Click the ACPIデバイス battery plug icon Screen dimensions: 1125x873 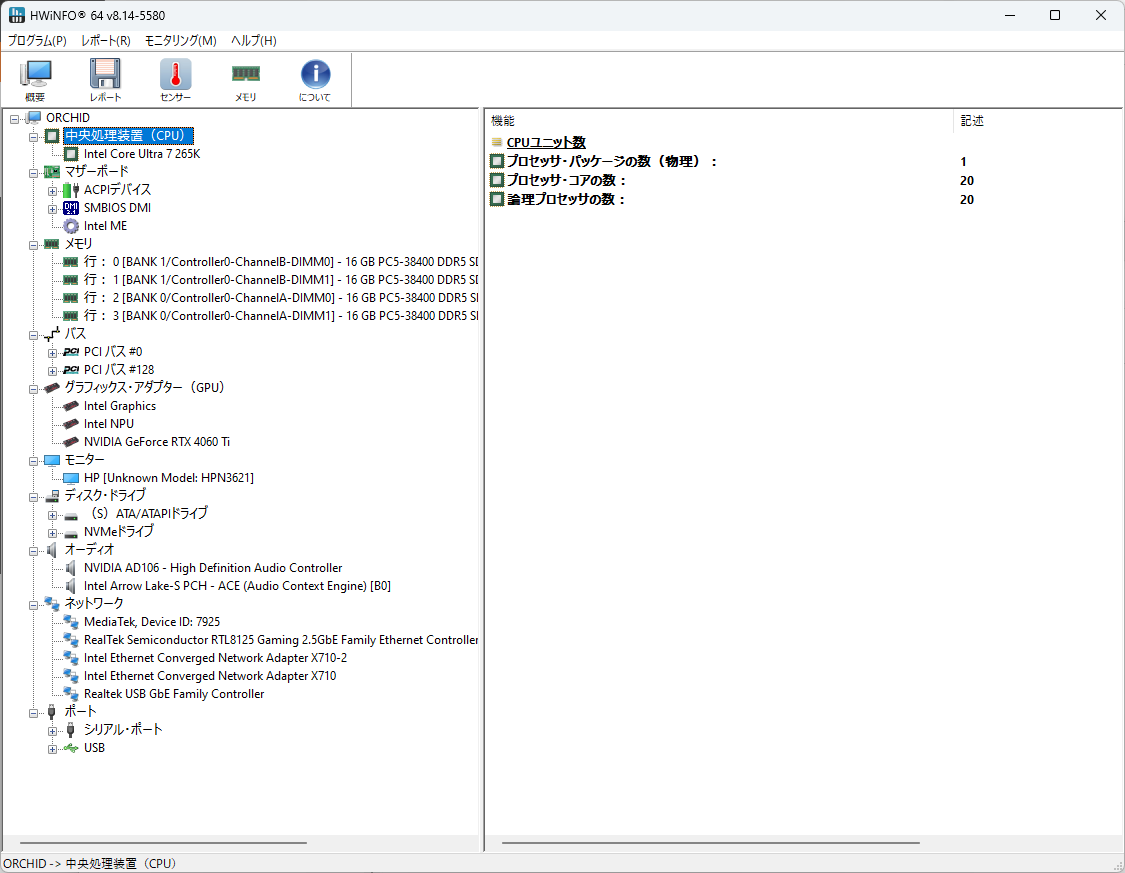[x=71, y=190]
